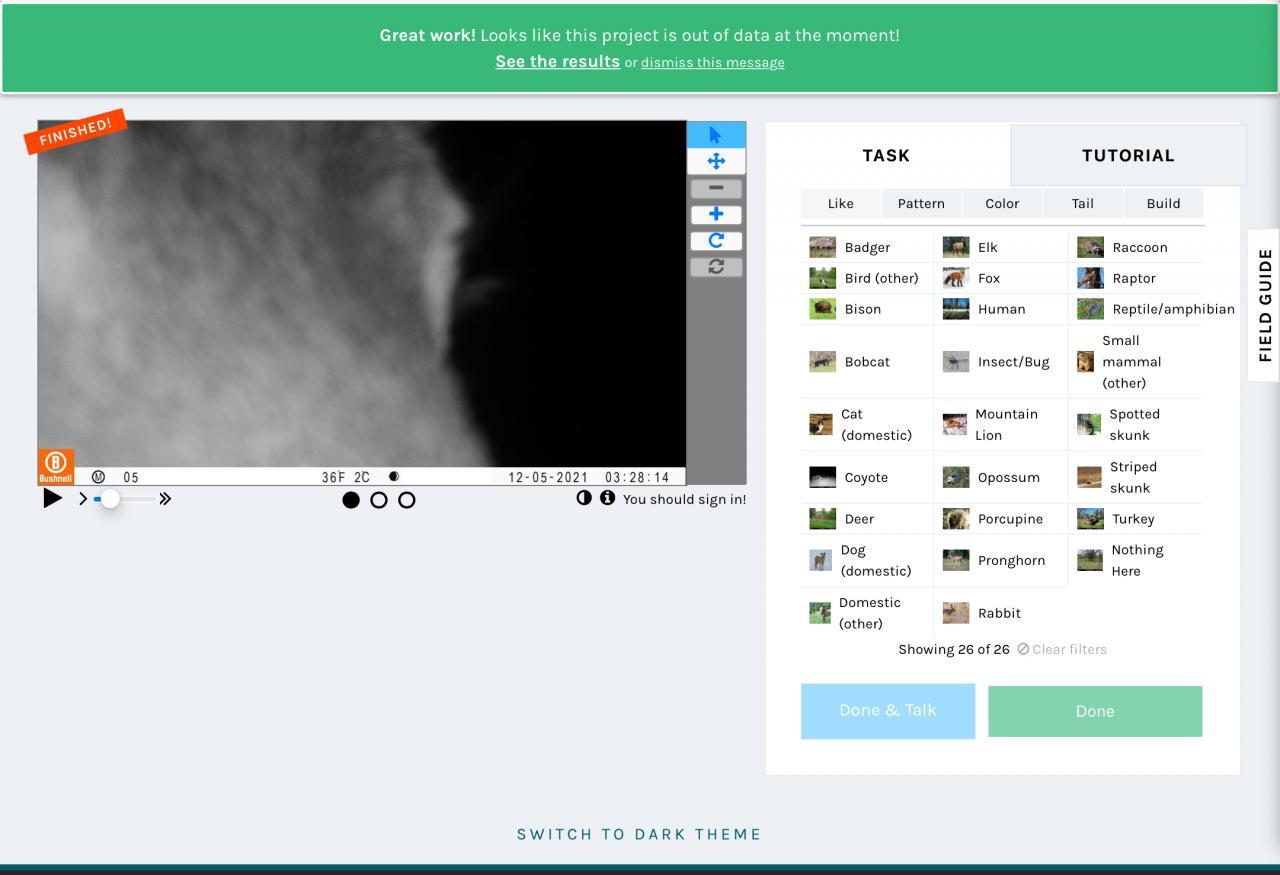Switch to the TUTORIAL tab
The height and width of the screenshot is (875, 1280).
[1128, 155]
